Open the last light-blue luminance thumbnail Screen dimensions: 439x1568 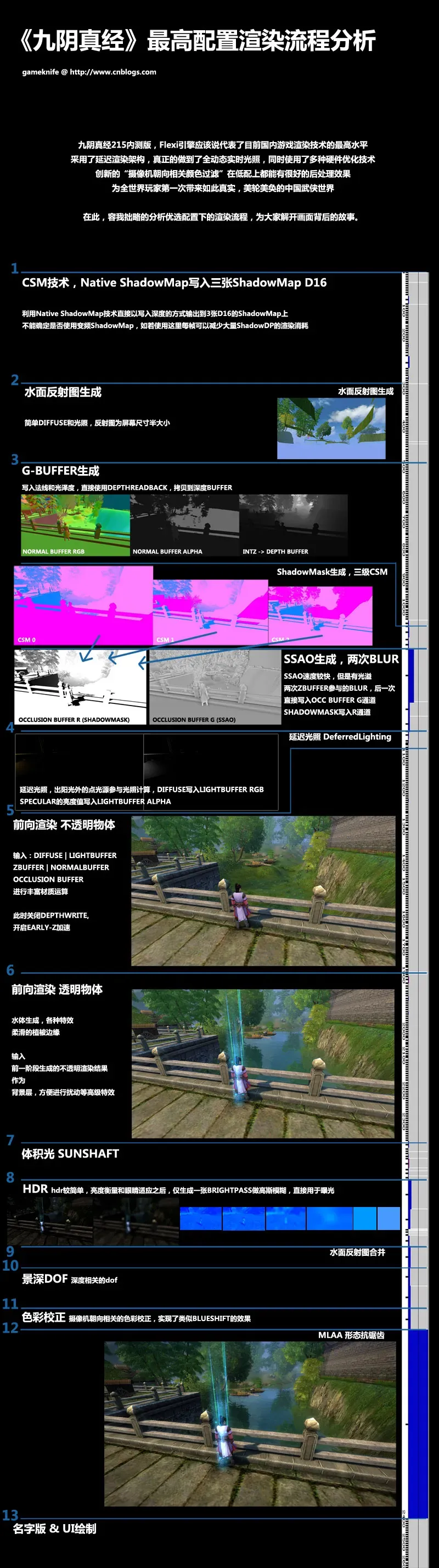389,1219
